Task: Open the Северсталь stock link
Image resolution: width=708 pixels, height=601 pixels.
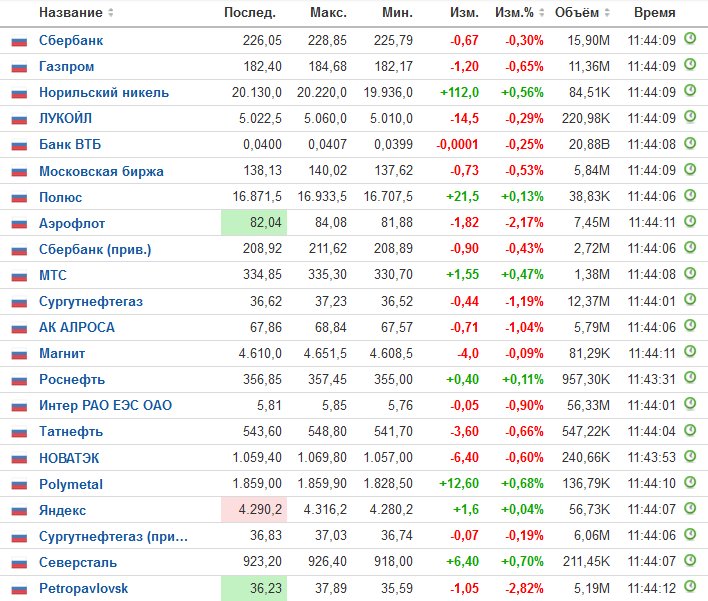Action: click(78, 563)
